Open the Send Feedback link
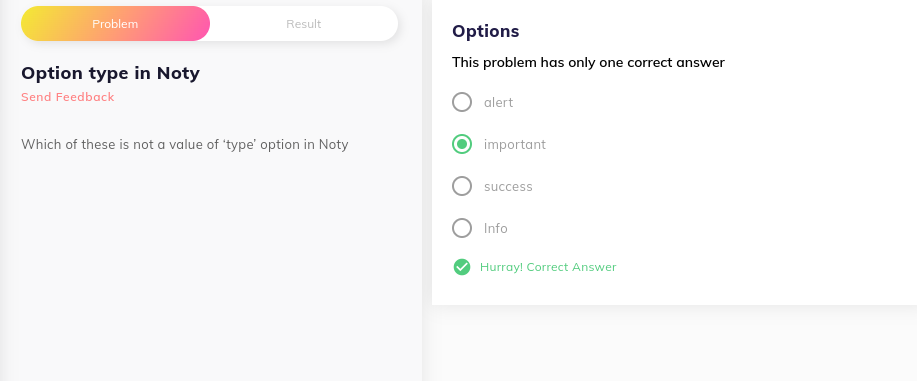 click(x=68, y=97)
